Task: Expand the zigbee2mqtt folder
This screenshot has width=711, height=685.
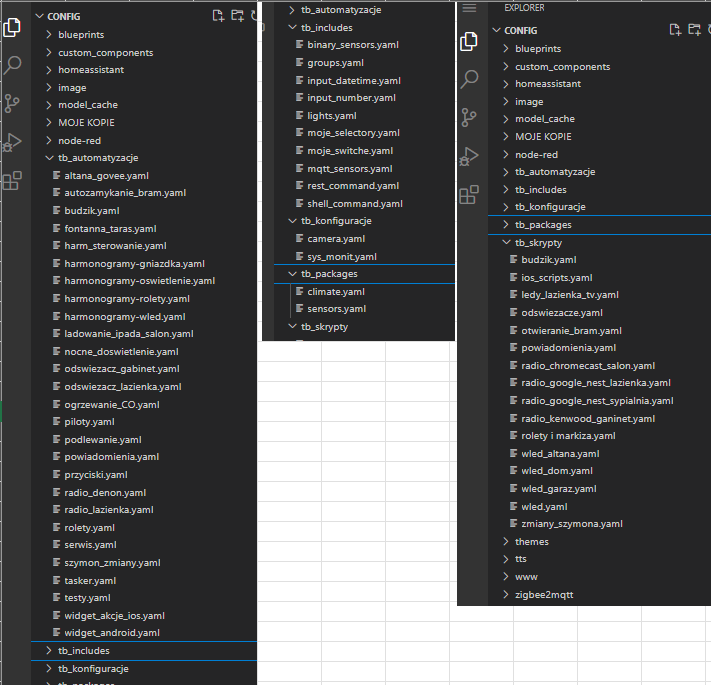Action: [544, 595]
